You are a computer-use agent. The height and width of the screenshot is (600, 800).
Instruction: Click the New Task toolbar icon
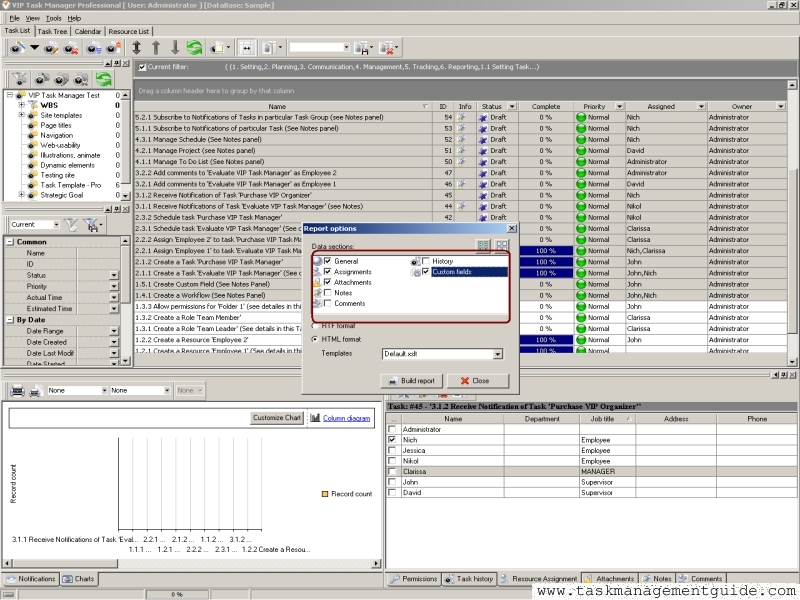pos(17,48)
